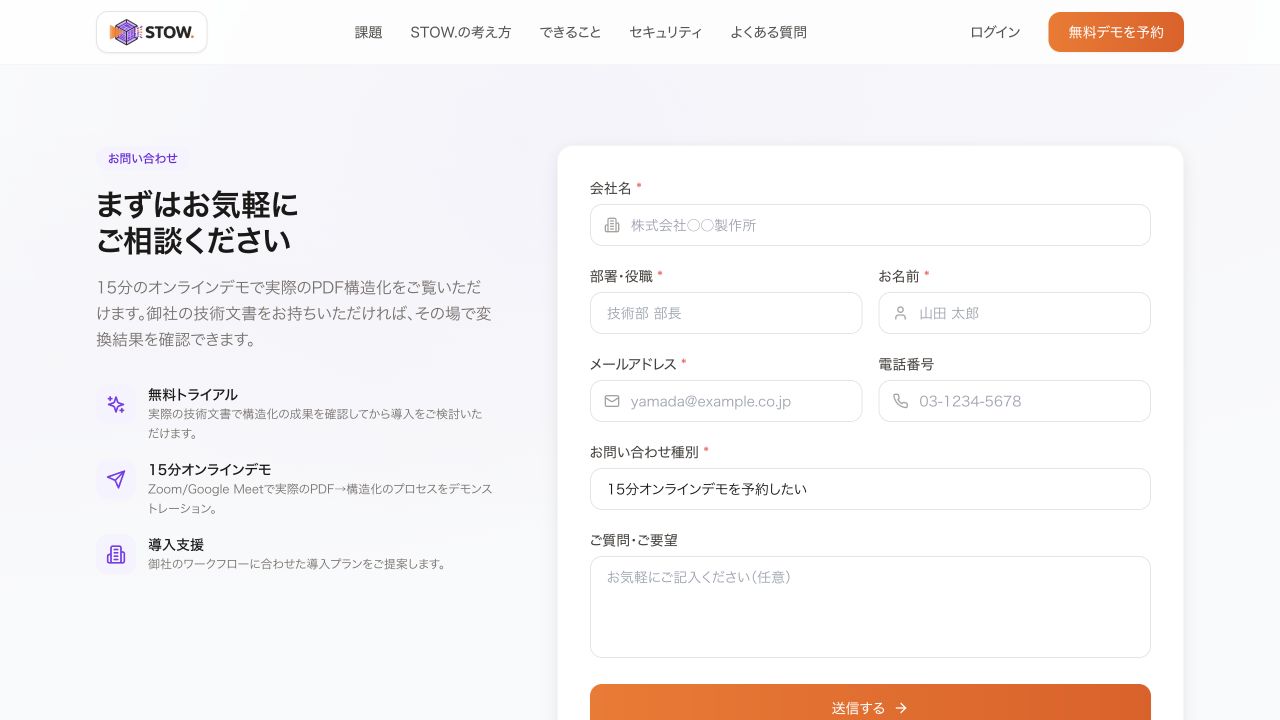
Task: Open the 課題 nav item
Action: click(369, 32)
